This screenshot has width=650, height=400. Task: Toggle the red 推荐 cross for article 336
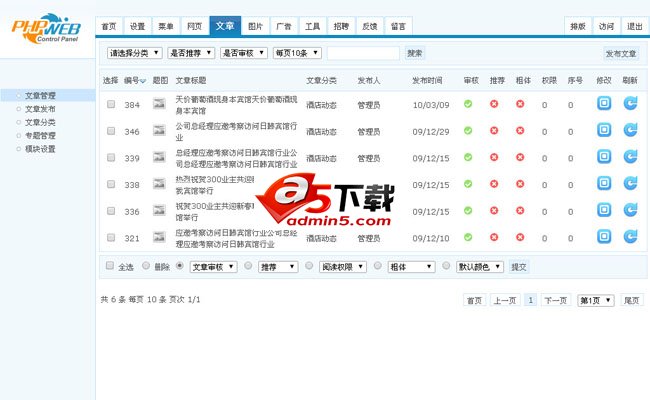[494, 211]
